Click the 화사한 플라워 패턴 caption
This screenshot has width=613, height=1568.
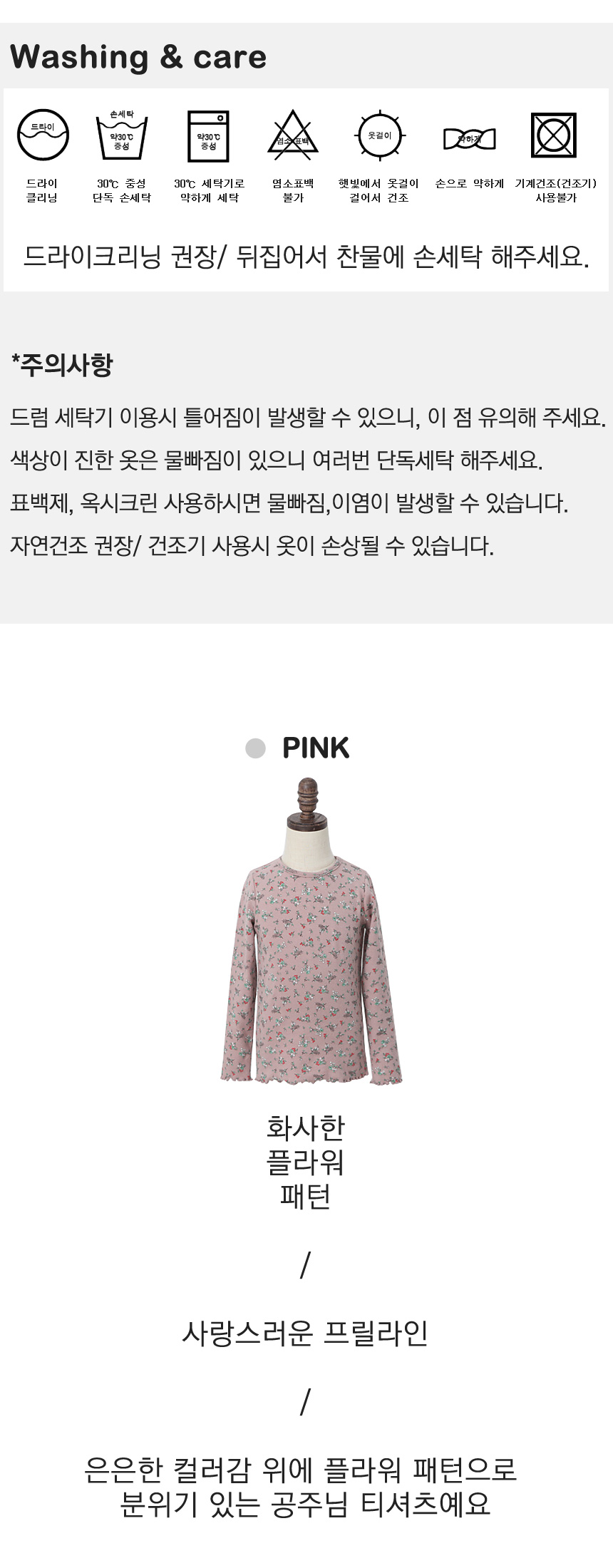tap(306, 1162)
